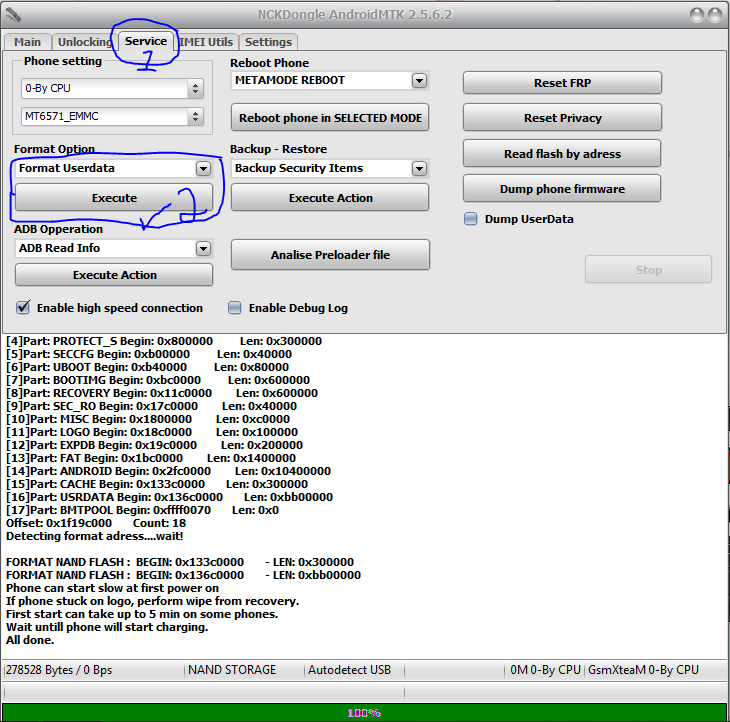The height and width of the screenshot is (722, 730).
Task: Click Execute under Format Option
Action: click(x=114, y=198)
